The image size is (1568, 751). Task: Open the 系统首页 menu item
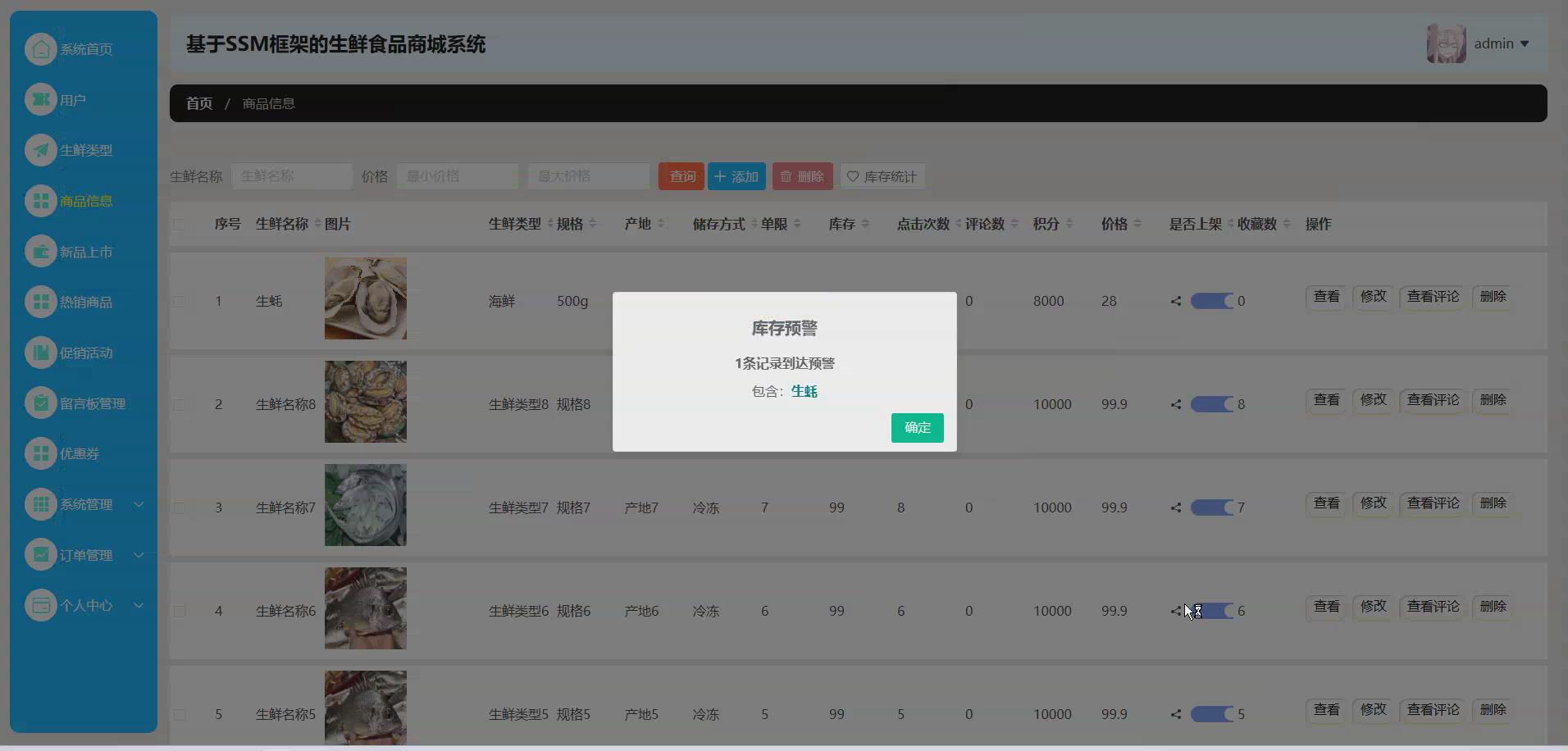click(x=86, y=49)
